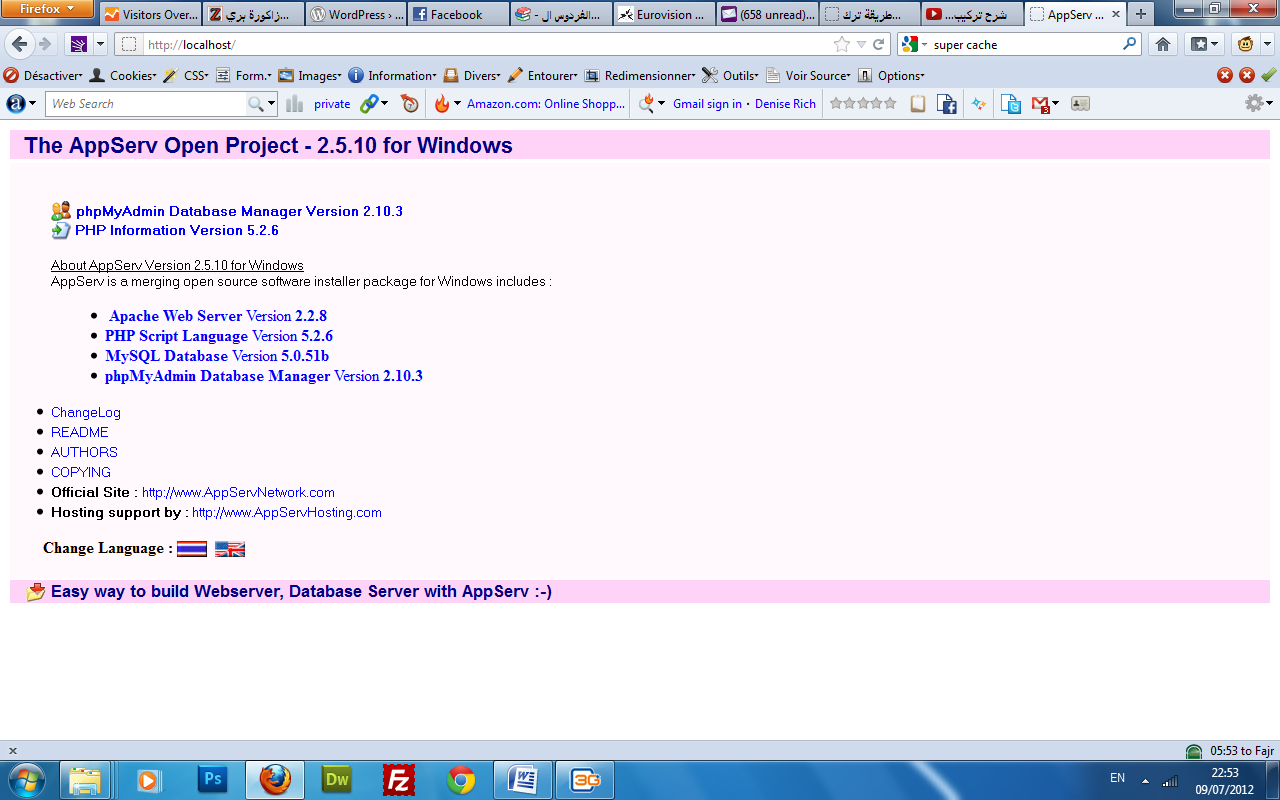
Task: Click the Firefox home button icon
Action: 1163,44
